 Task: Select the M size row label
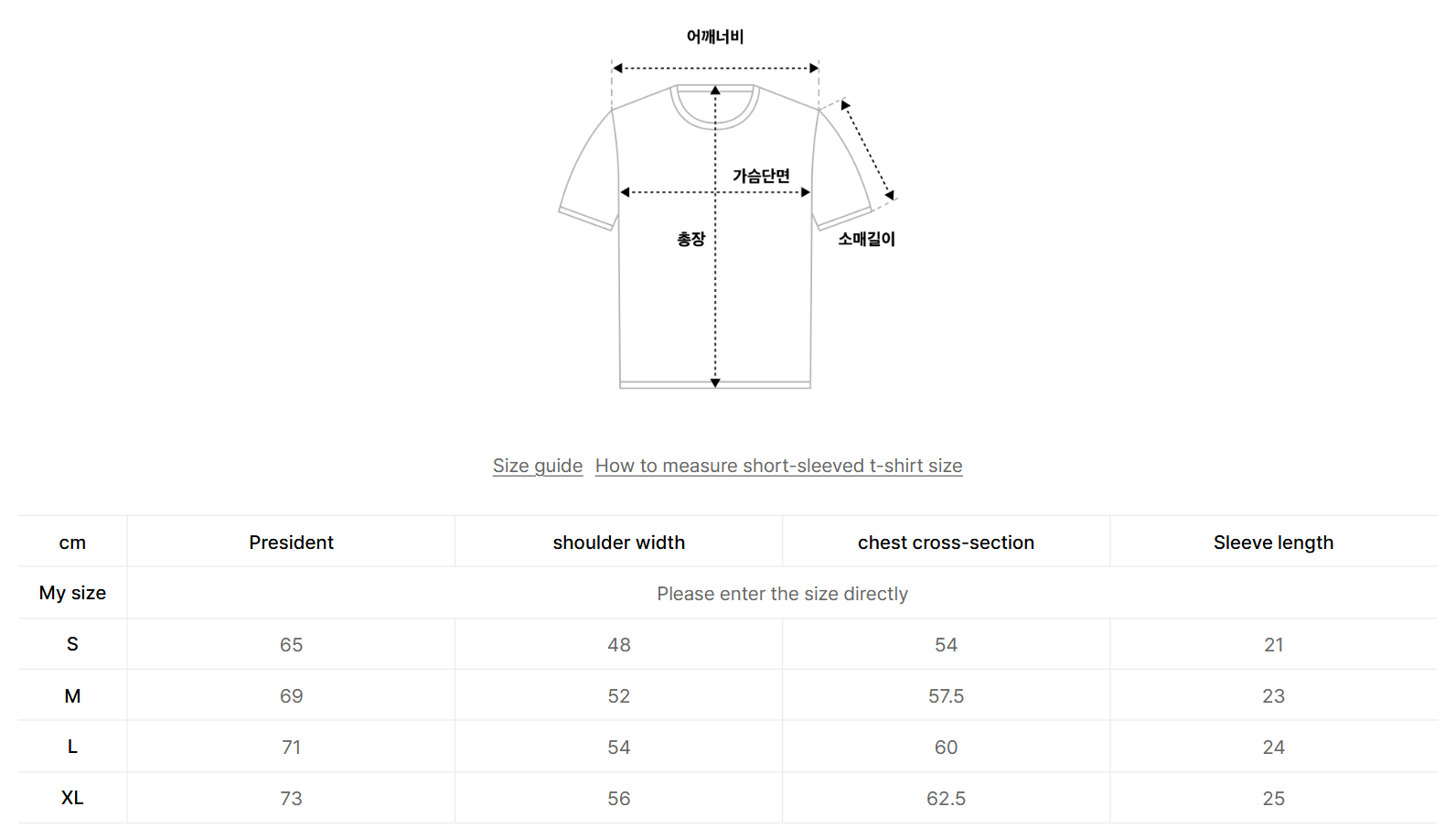point(72,696)
